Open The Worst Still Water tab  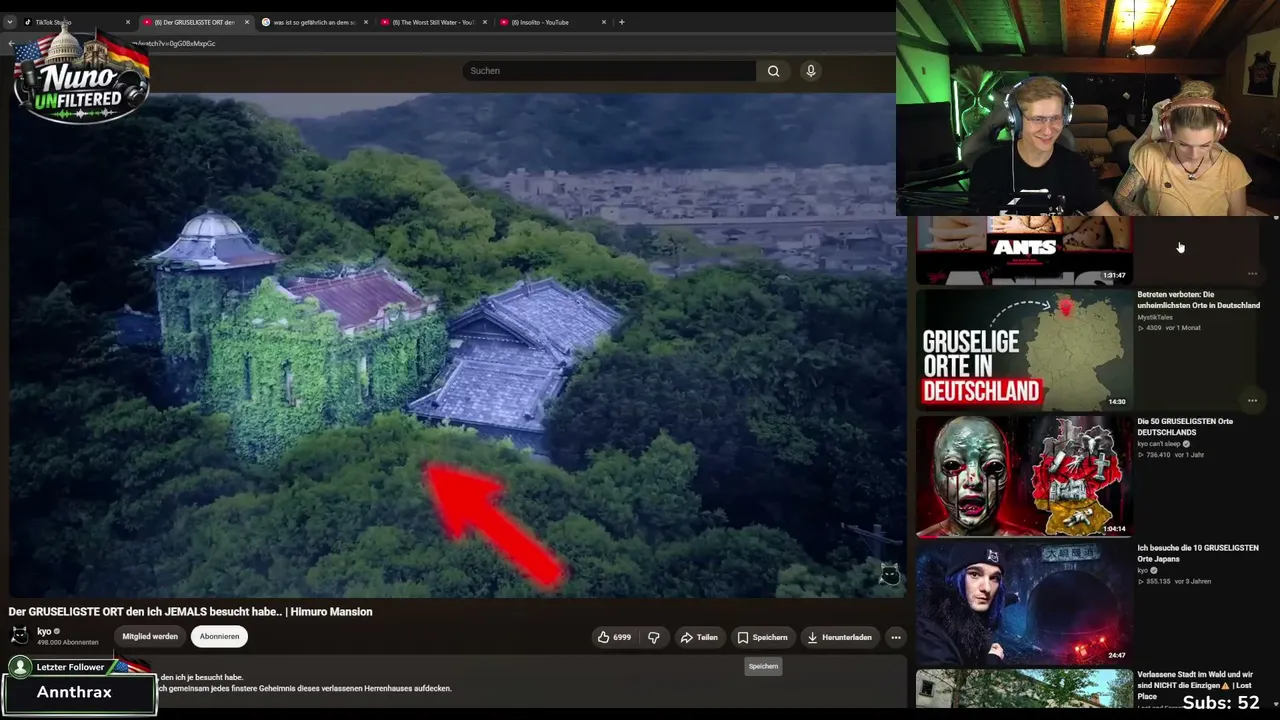433,22
